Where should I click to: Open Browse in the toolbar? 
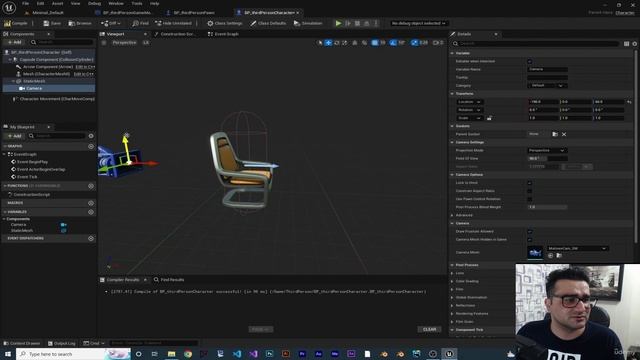tap(80, 23)
